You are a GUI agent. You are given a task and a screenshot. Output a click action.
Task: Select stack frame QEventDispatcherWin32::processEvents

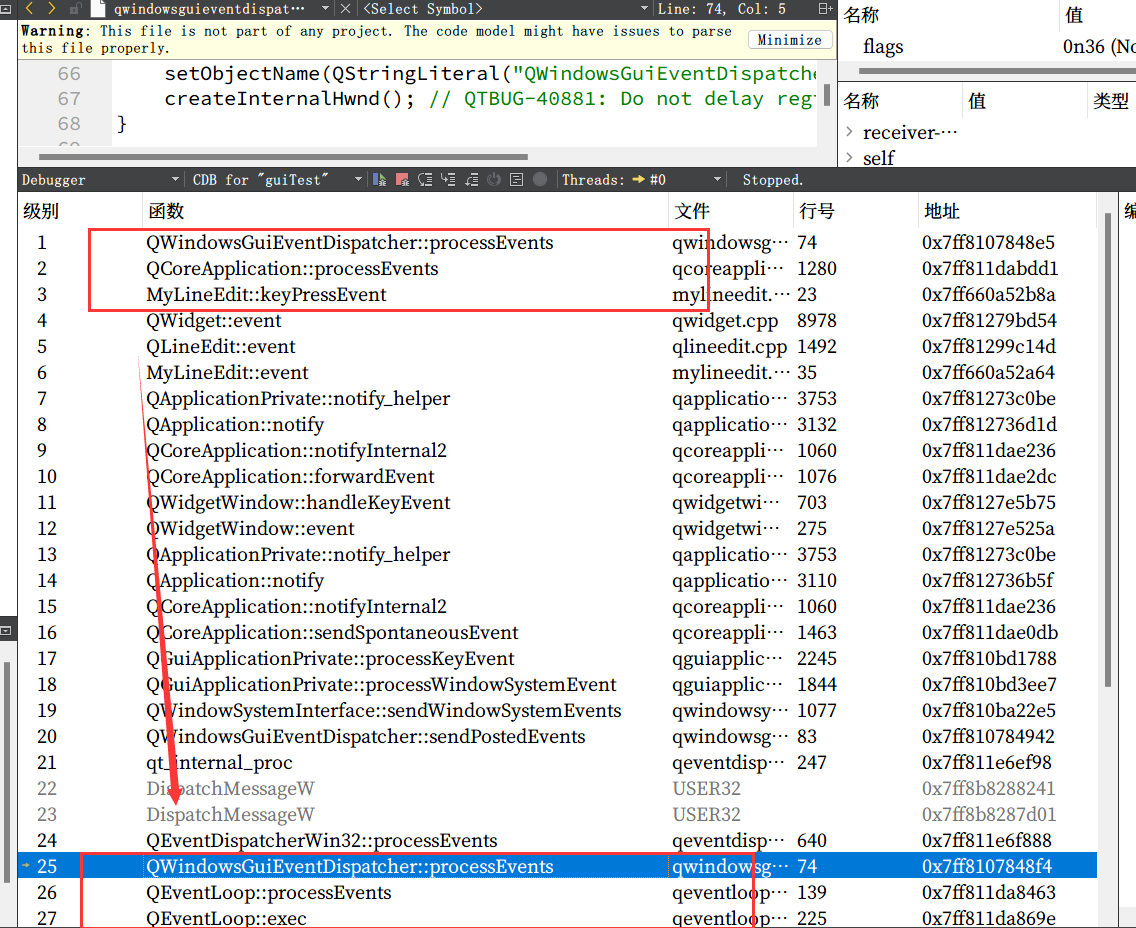coord(557,841)
